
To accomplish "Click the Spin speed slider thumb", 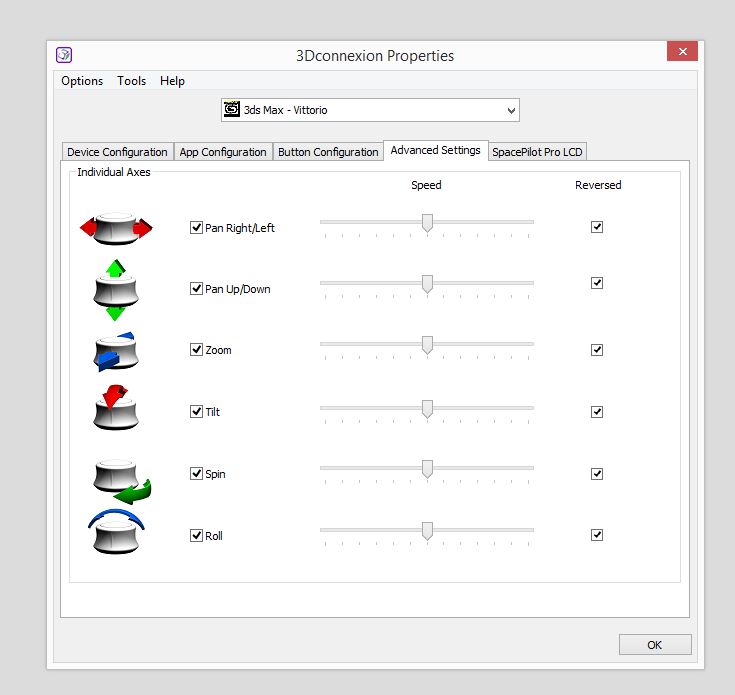I will [427, 469].
